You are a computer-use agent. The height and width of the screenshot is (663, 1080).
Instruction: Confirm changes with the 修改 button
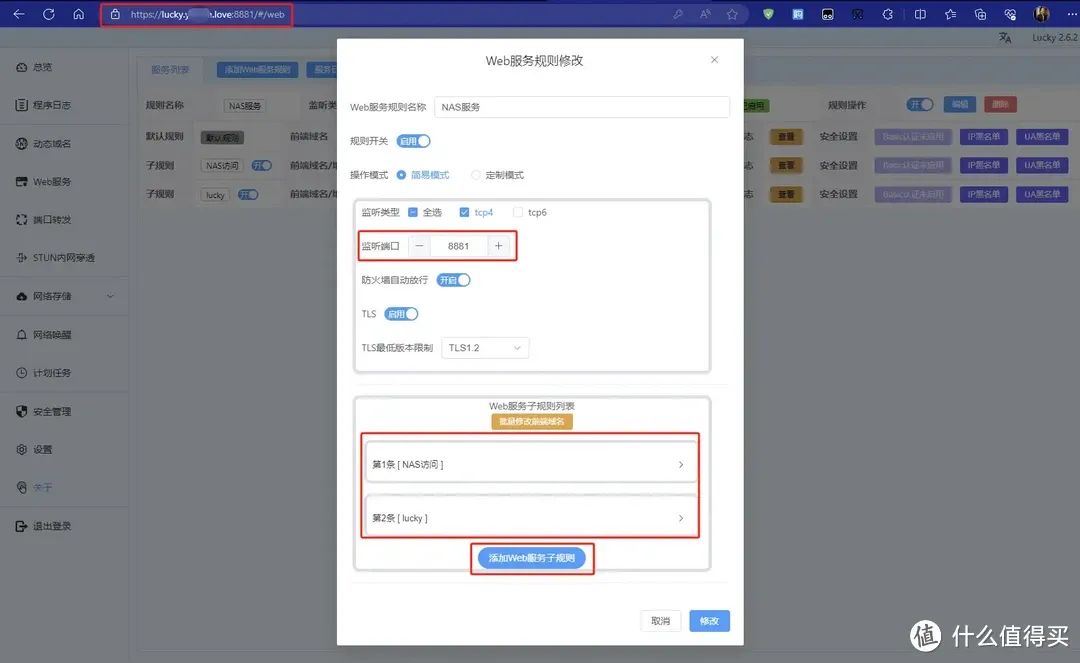tap(709, 620)
